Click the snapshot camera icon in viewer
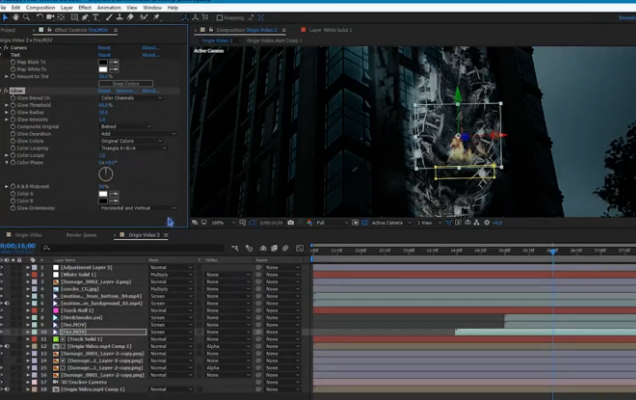Image resolution: width=636 pixels, height=400 pixels. (x=290, y=222)
